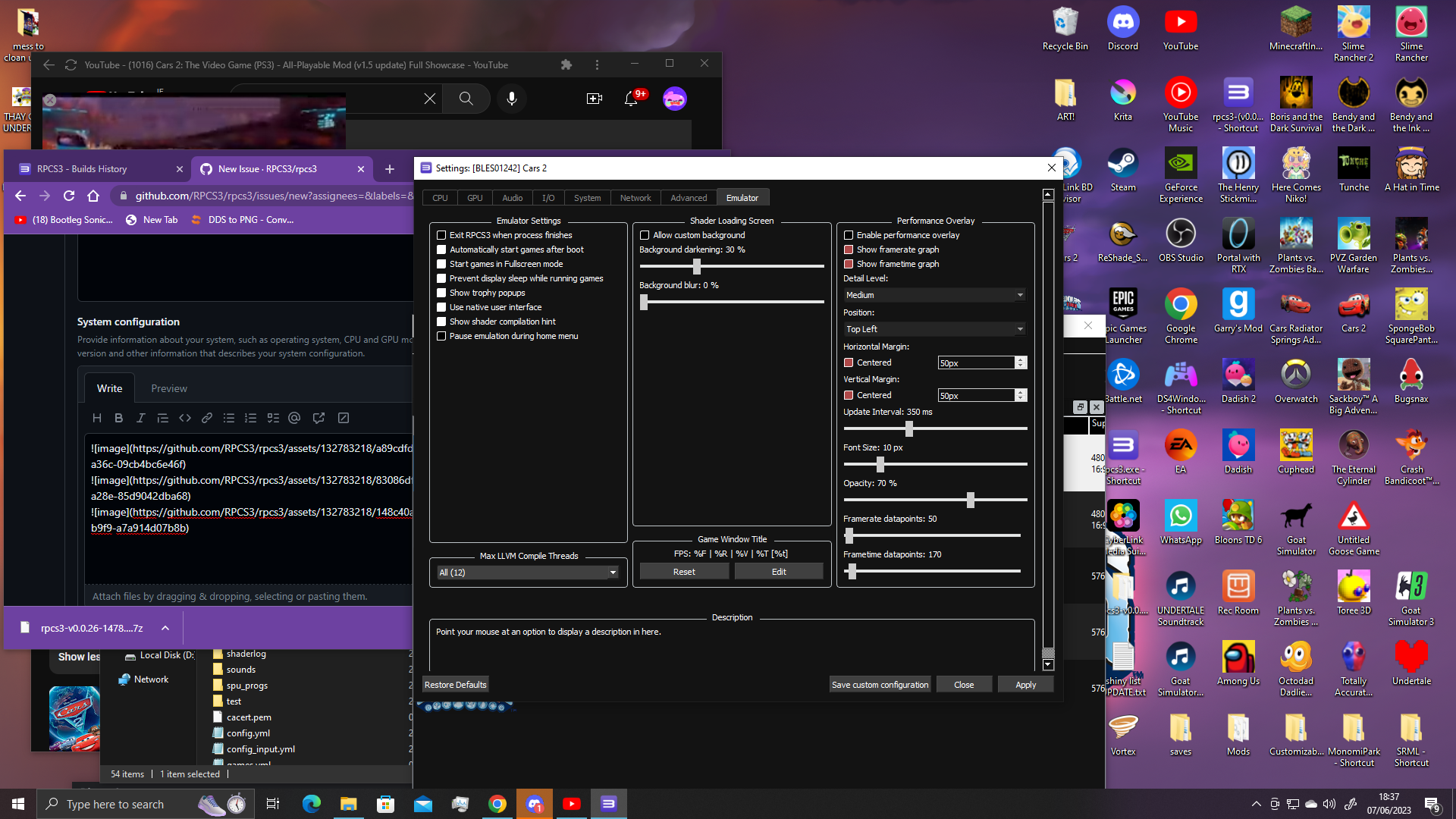Click the Restore Defaults button
This screenshot has width=1456, height=819.
tap(455, 684)
